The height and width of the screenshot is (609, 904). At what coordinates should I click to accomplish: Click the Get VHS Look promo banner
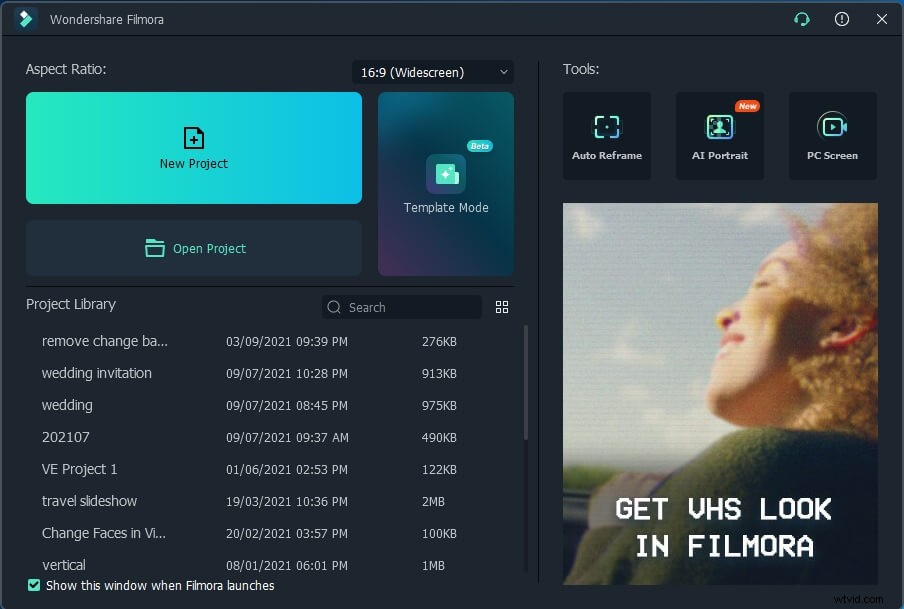tap(720, 393)
